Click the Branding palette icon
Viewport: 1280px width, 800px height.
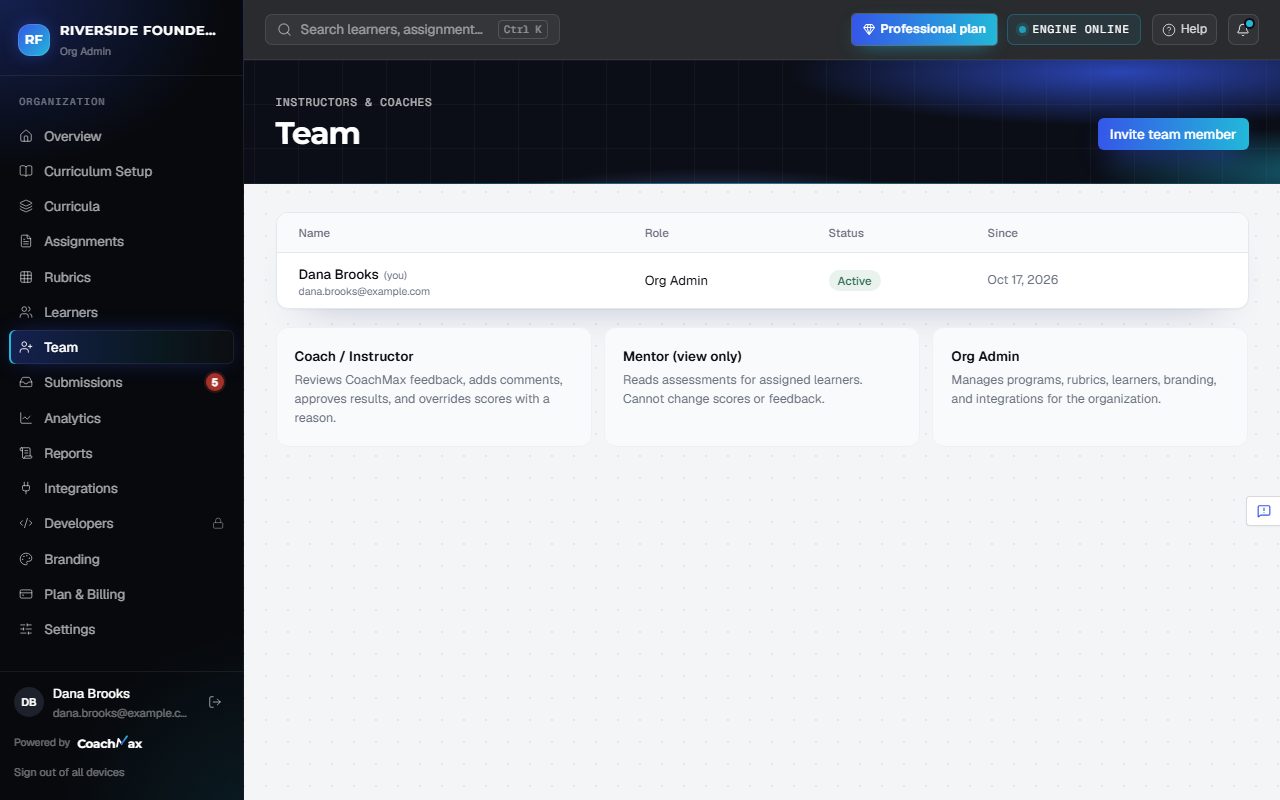pyautogui.click(x=26, y=559)
